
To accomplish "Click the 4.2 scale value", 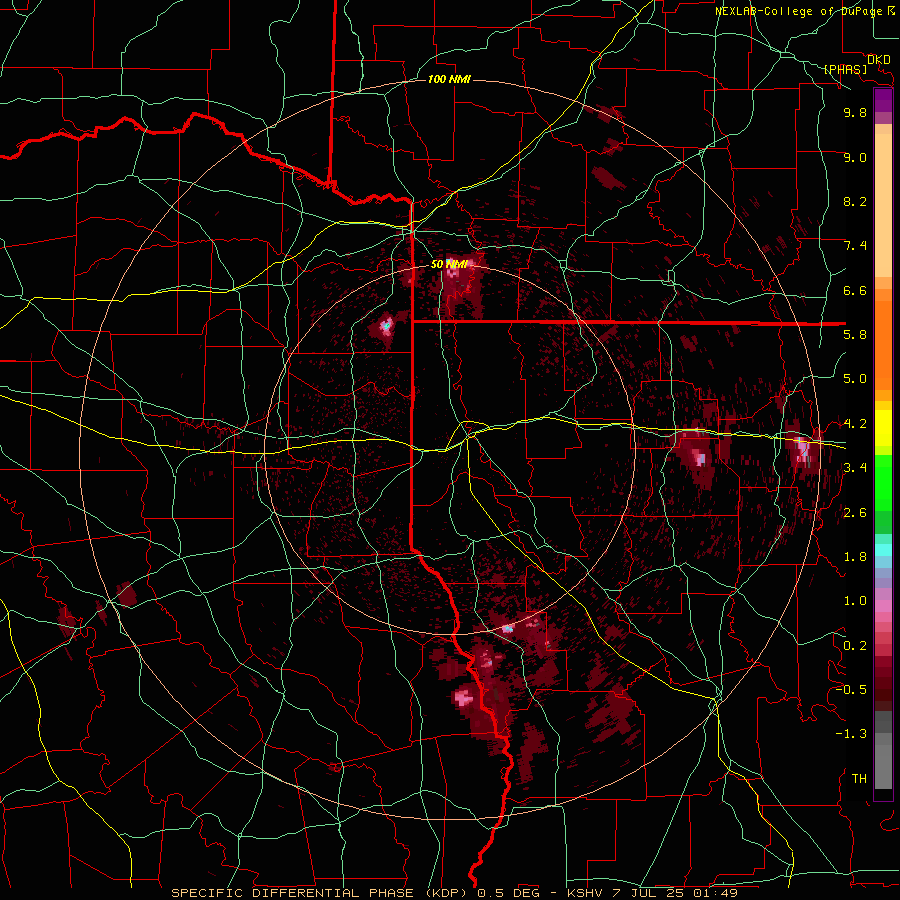I will 855,424.
